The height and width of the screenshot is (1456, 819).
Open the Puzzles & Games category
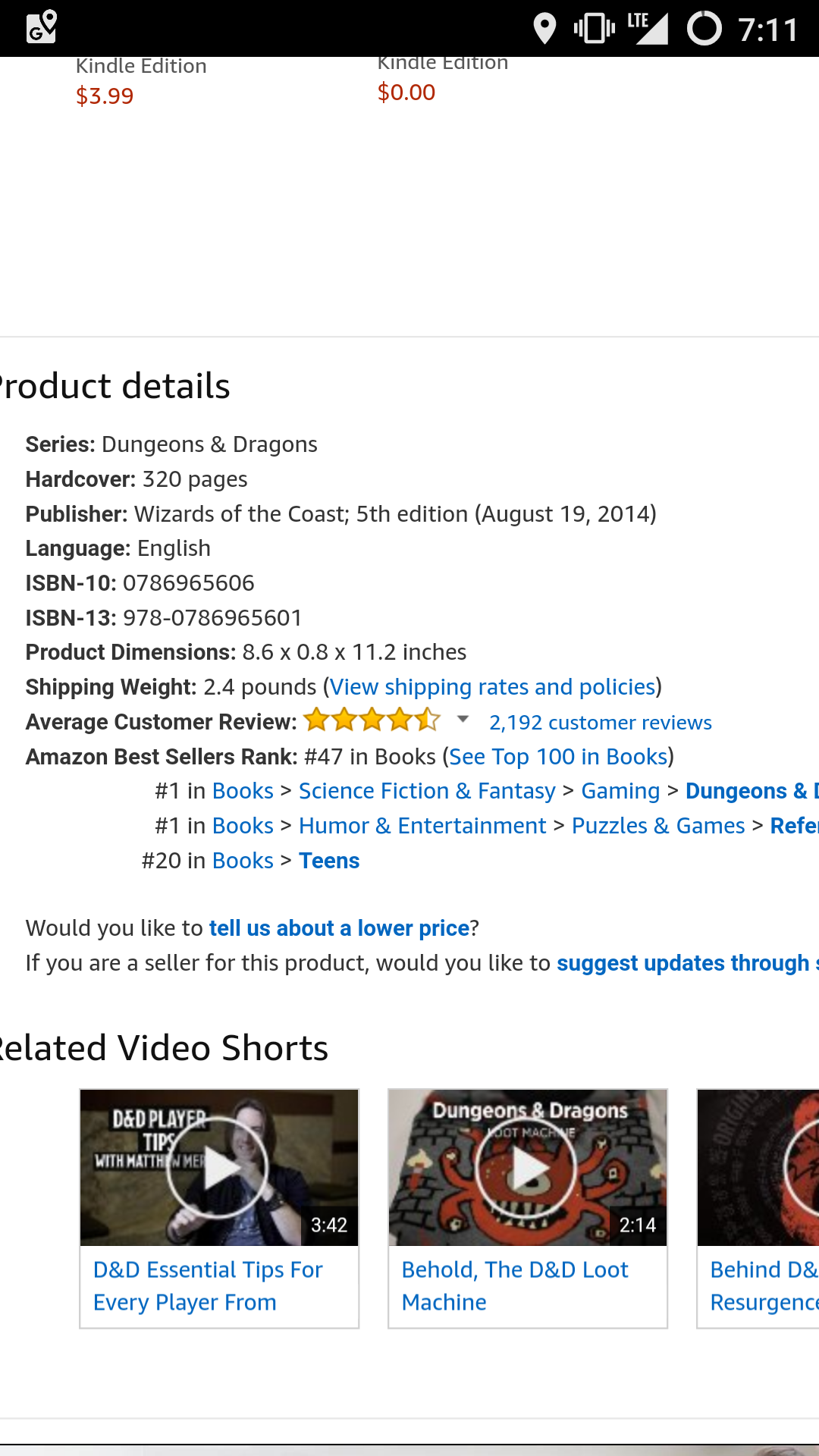[658, 825]
